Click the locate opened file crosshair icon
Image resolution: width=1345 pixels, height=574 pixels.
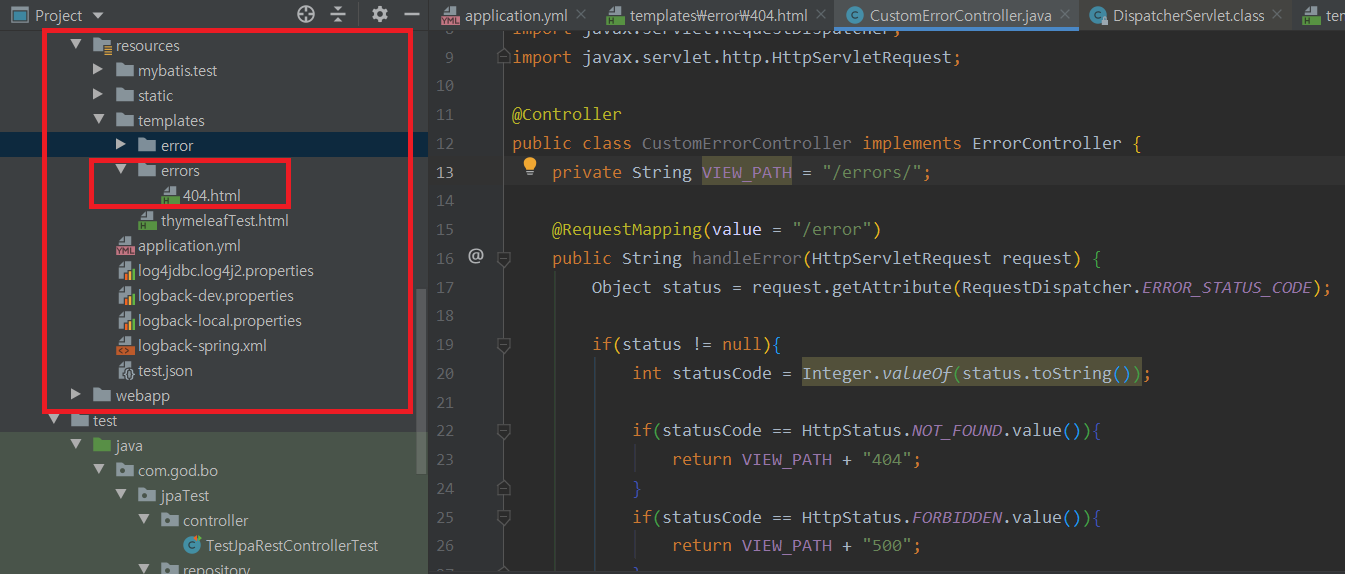[306, 15]
